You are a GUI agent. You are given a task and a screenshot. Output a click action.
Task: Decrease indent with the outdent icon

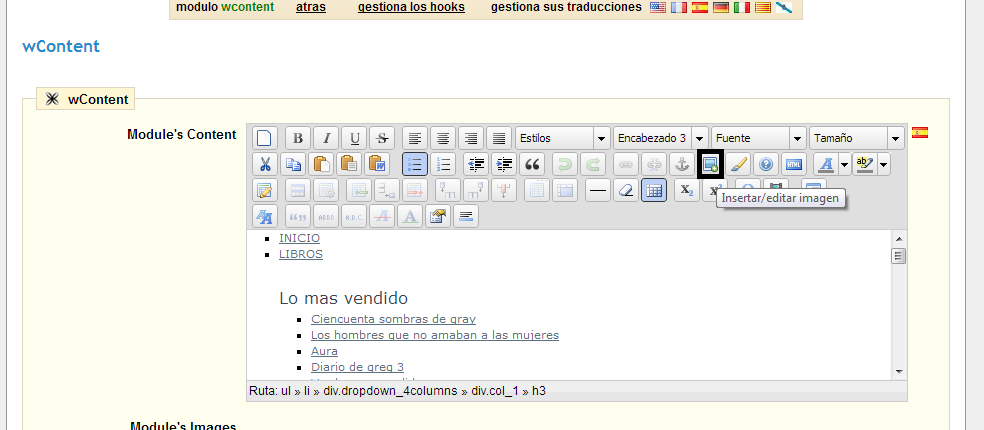pyautogui.click(x=476, y=164)
